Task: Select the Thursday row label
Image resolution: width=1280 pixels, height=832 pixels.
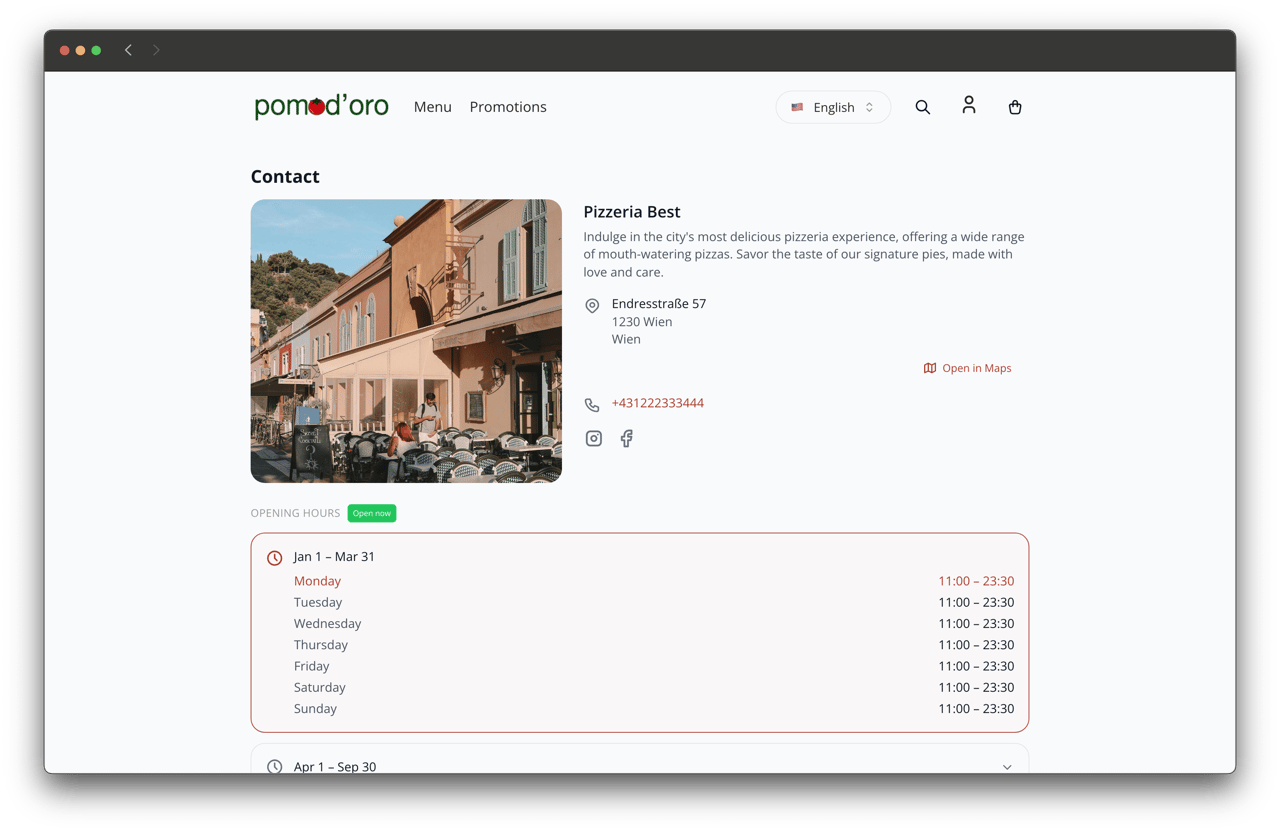Action: click(x=321, y=645)
